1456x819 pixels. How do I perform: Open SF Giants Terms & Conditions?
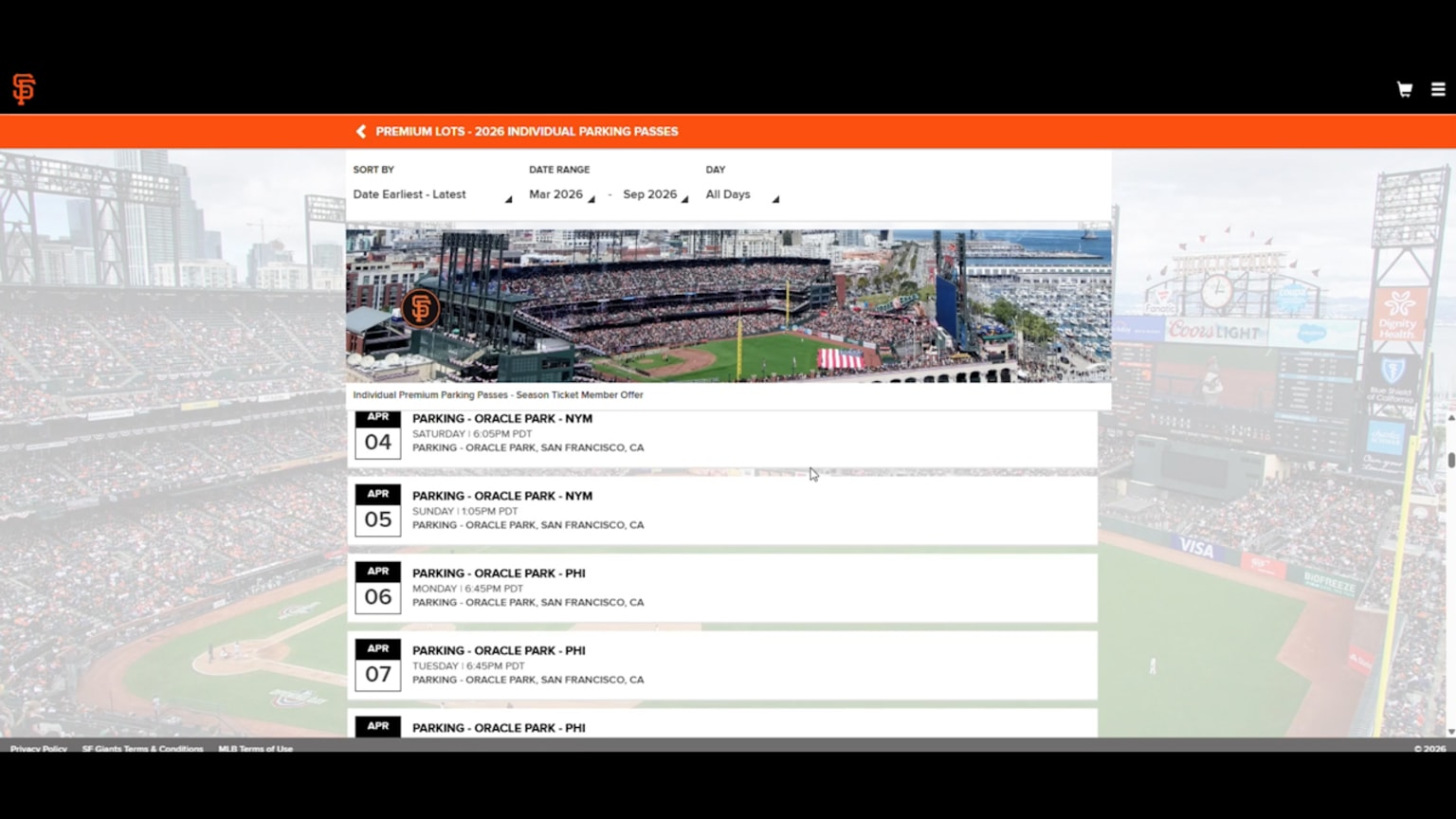click(142, 749)
